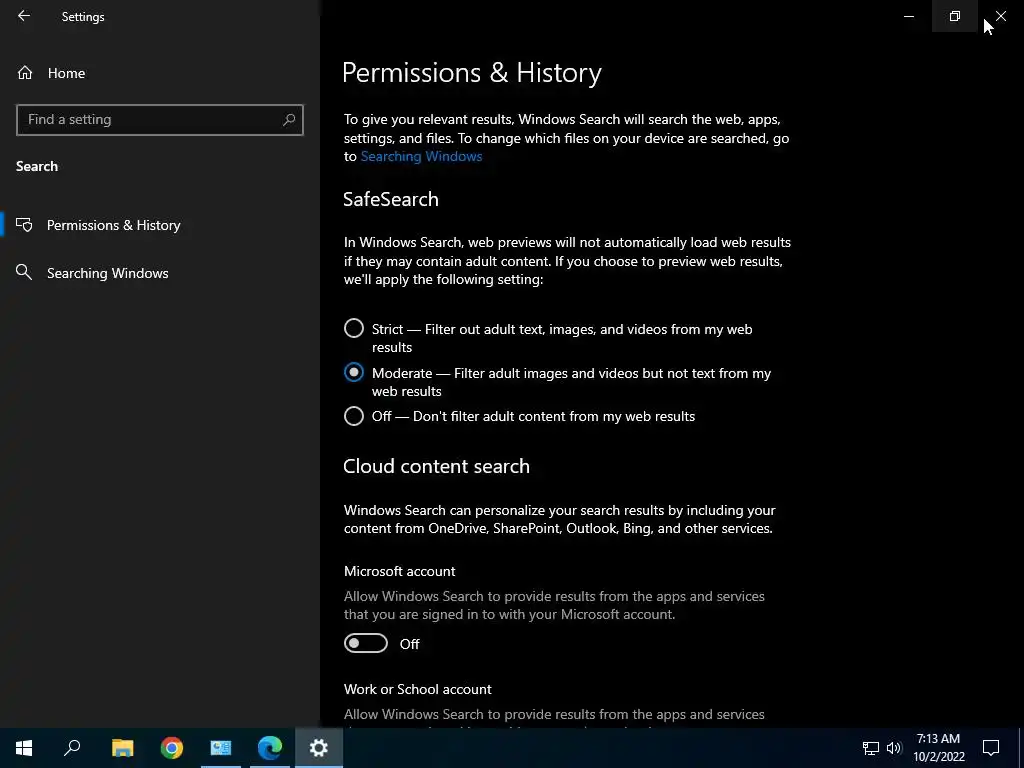The width and height of the screenshot is (1024, 768).
Task: Select the Moderate SafeSearch radio option
Action: point(354,372)
